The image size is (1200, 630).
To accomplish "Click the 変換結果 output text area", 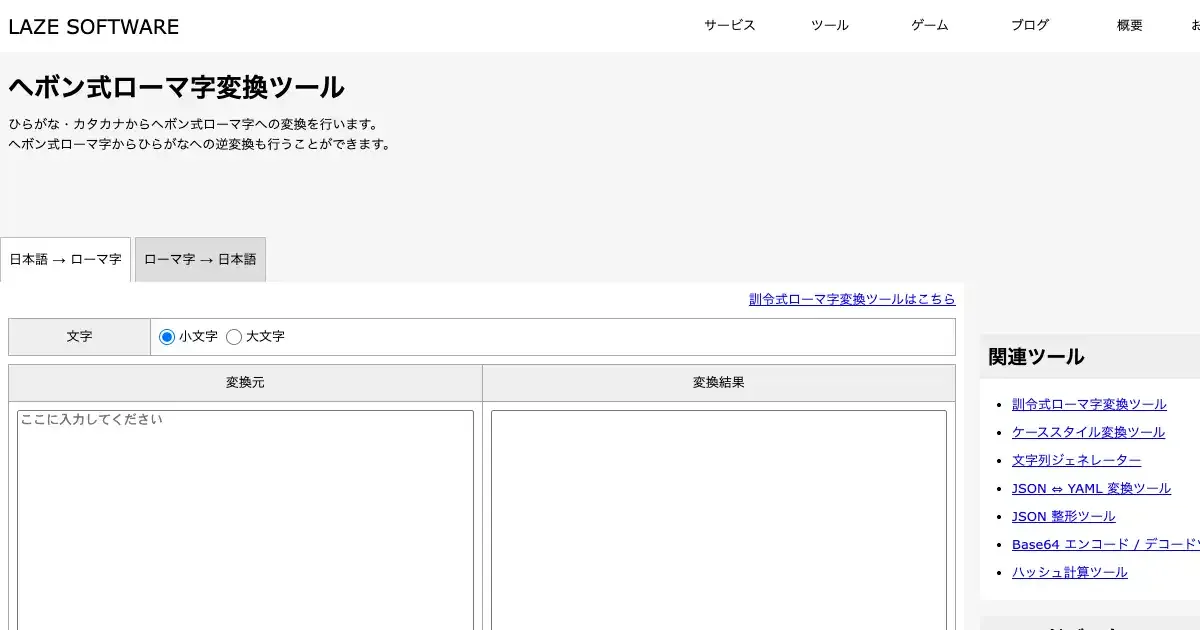I will (x=718, y=518).
